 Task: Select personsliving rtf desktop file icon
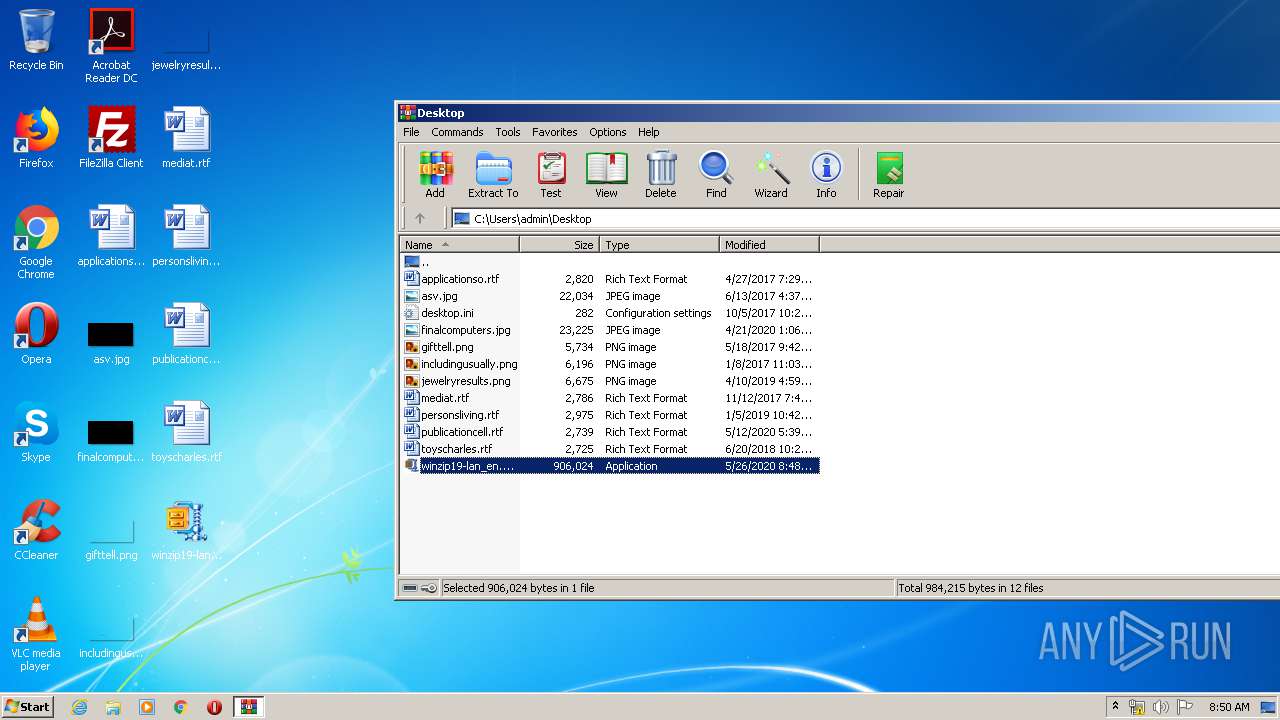(186, 236)
